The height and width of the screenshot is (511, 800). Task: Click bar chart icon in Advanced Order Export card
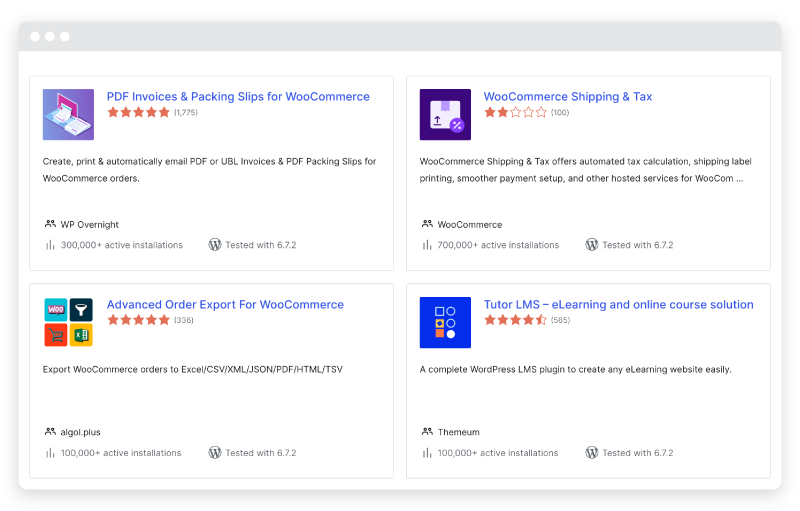click(x=50, y=453)
